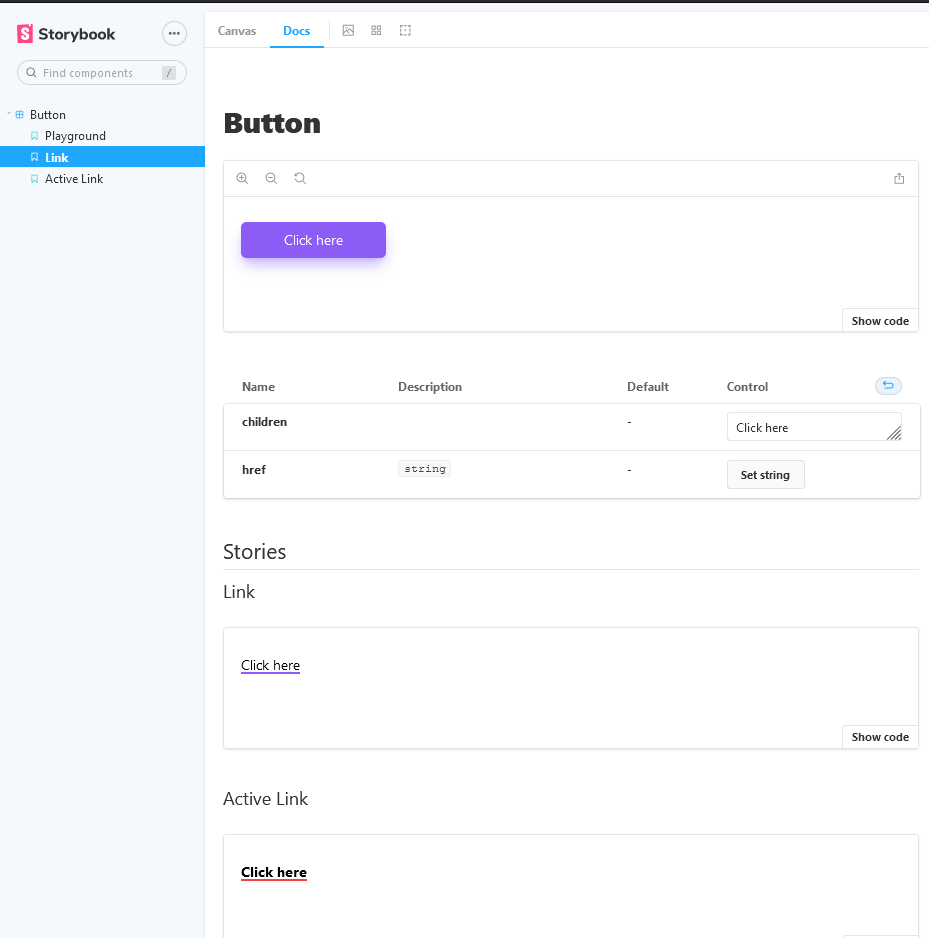Click the Storybook logo
Image resolution: width=929 pixels, height=938 pixels.
[x=65, y=33]
